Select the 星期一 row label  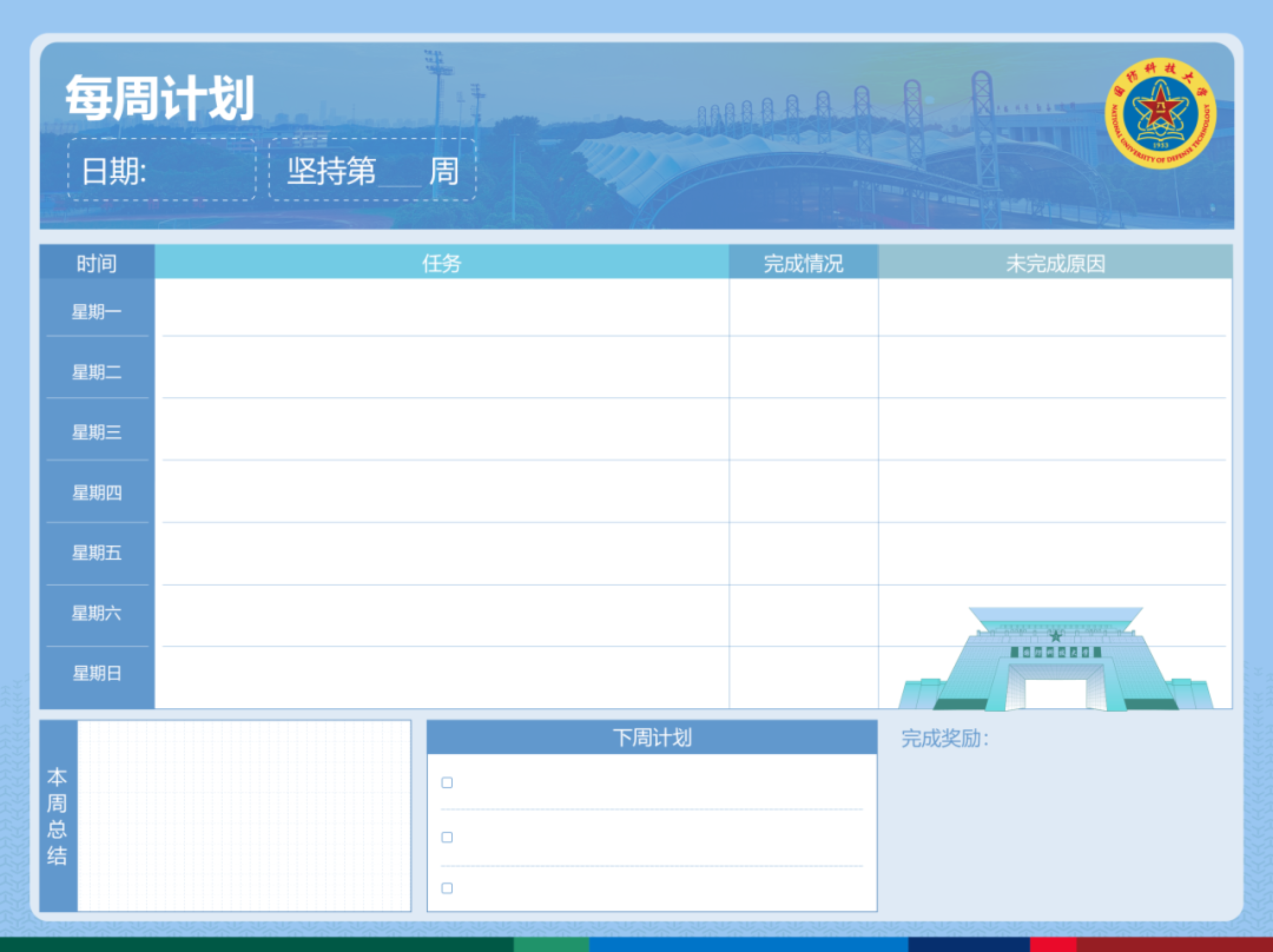point(97,312)
